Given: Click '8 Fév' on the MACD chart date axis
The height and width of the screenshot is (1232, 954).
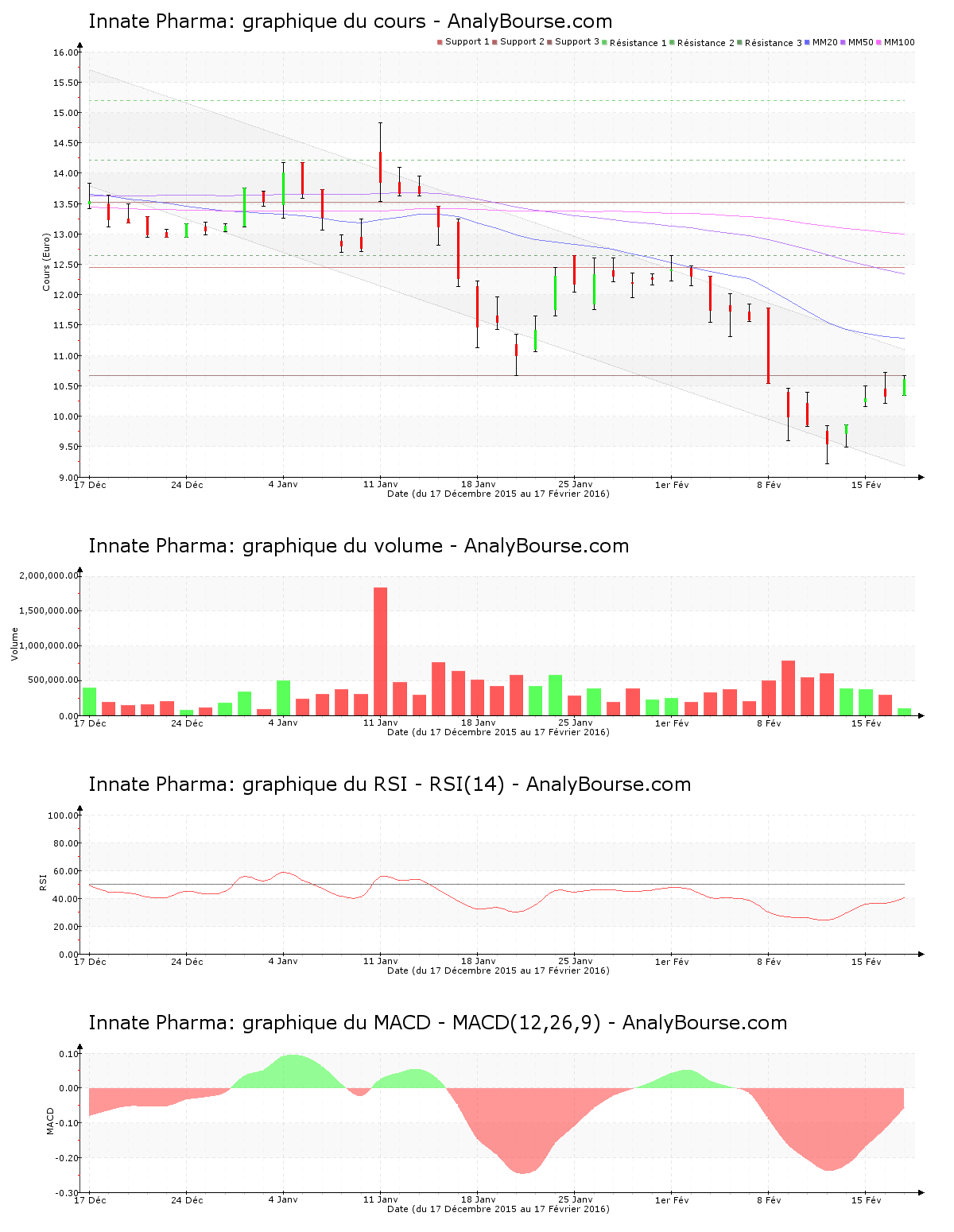Looking at the screenshot, I should 769,1200.
